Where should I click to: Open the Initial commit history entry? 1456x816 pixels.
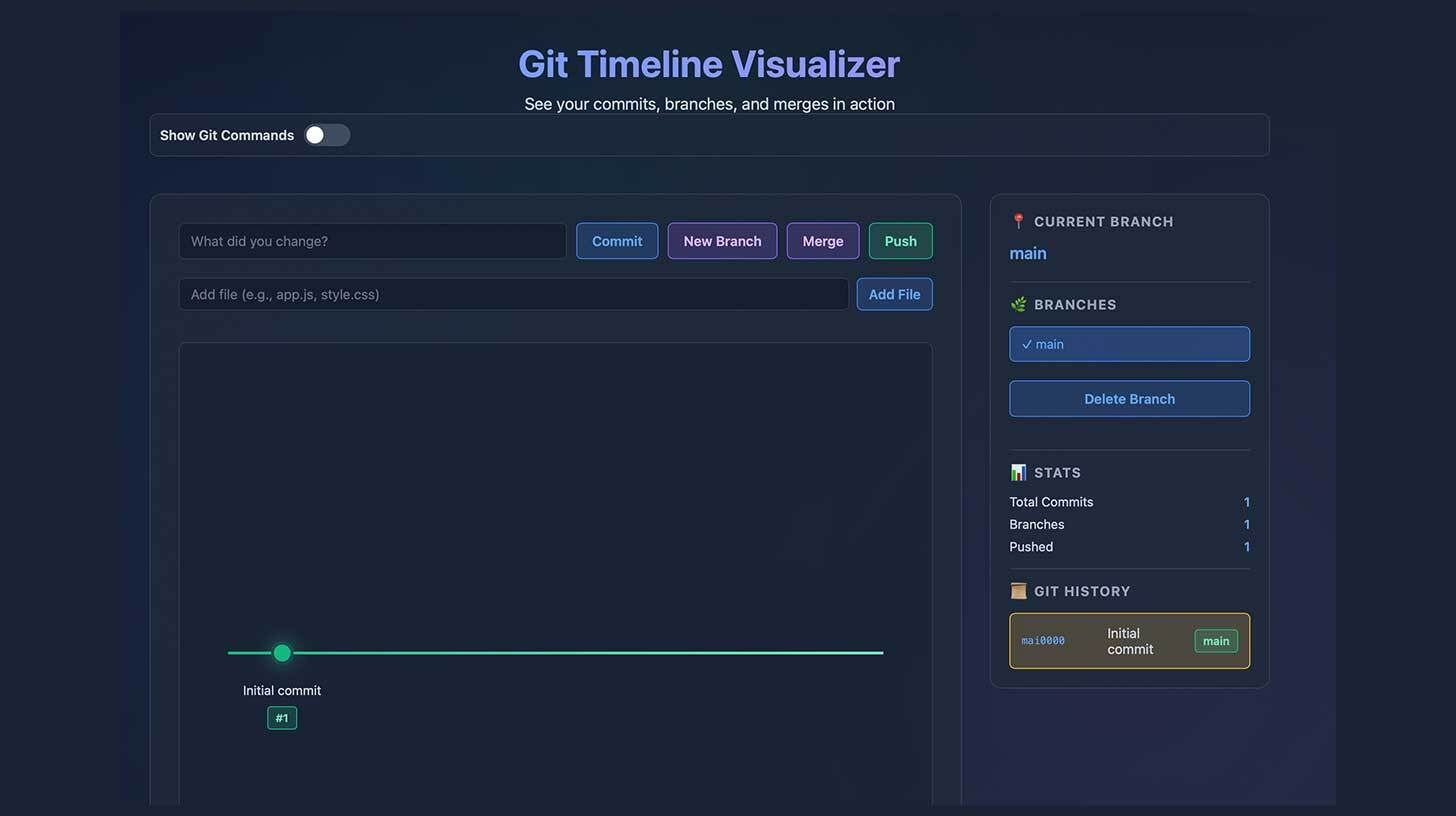pos(1130,641)
